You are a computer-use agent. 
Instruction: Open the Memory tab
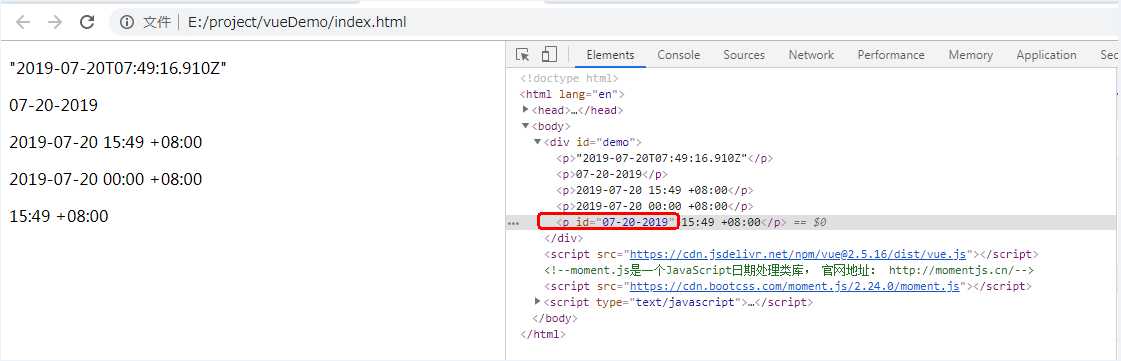click(x=970, y=55)
